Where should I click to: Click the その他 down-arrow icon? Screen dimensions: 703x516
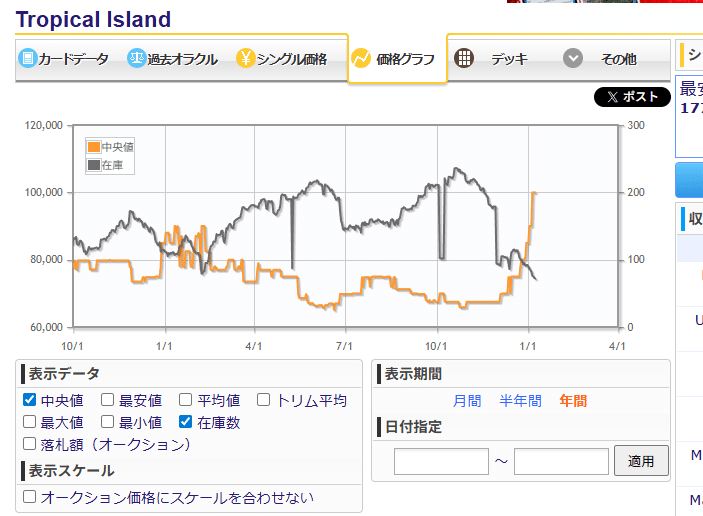573,58
